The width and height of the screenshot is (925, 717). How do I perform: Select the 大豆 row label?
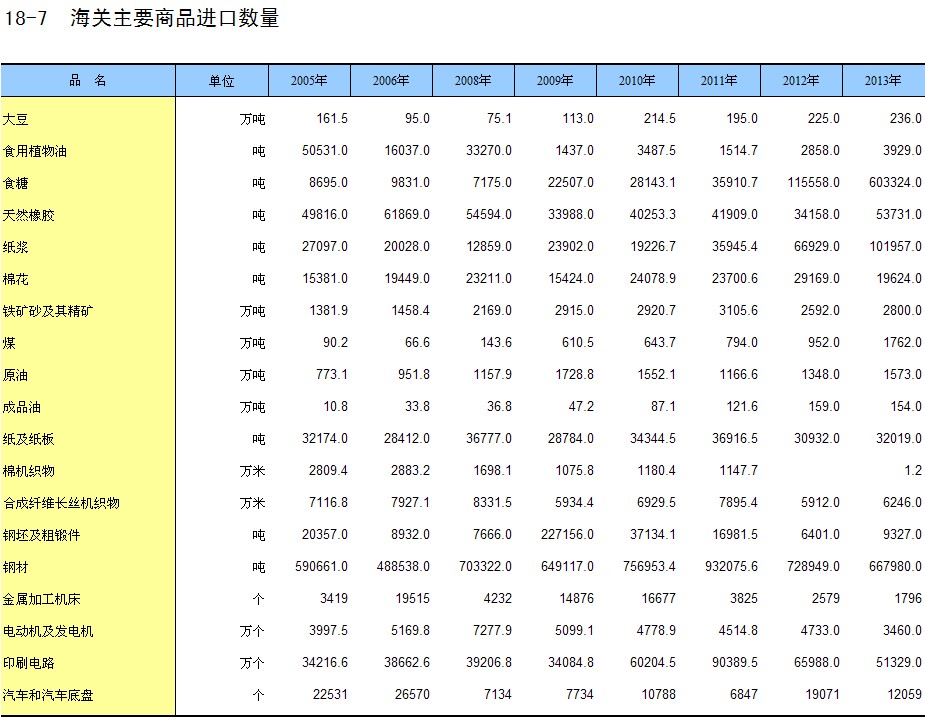coord(15,119)
